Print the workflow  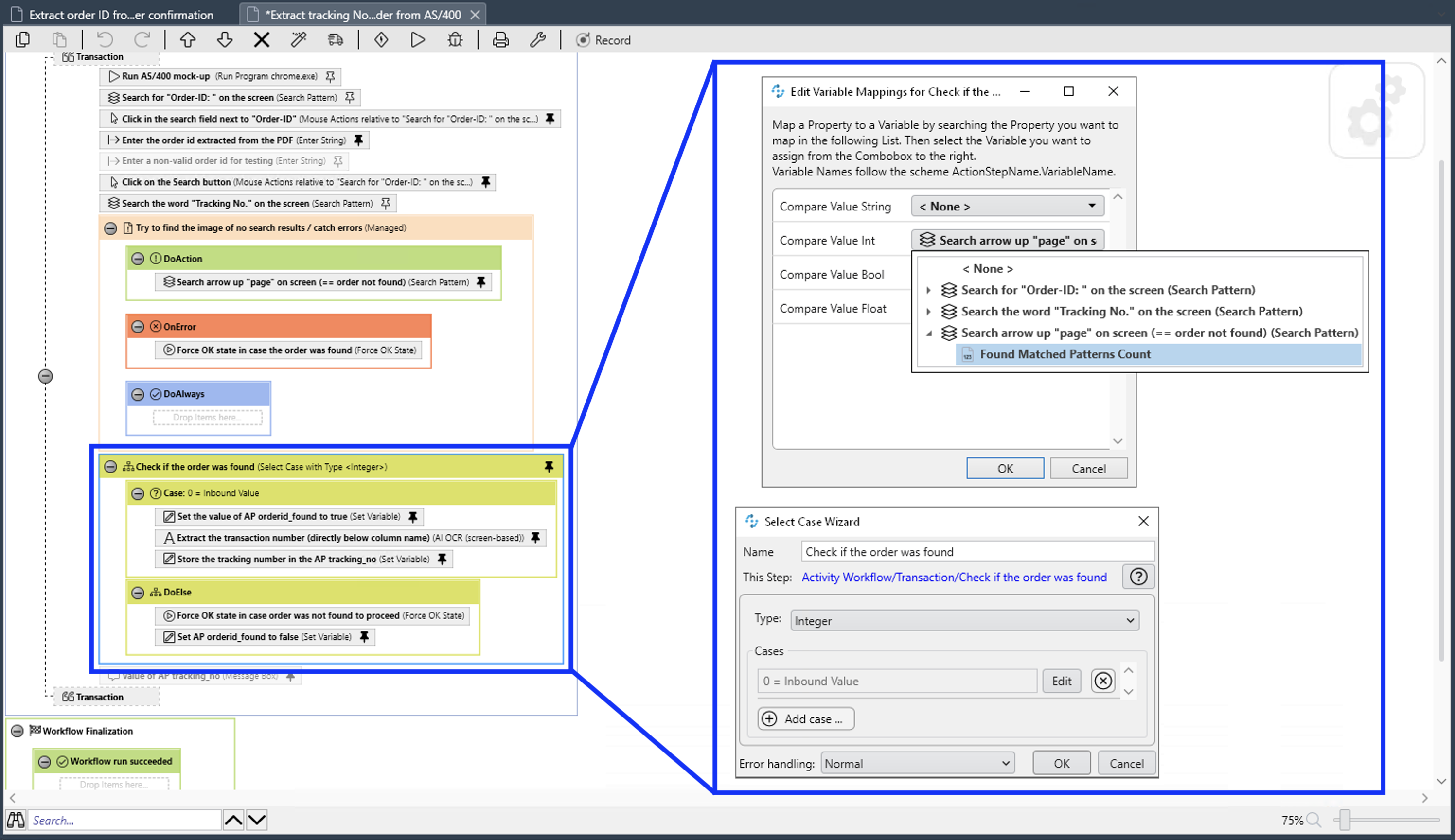[500, 40]
